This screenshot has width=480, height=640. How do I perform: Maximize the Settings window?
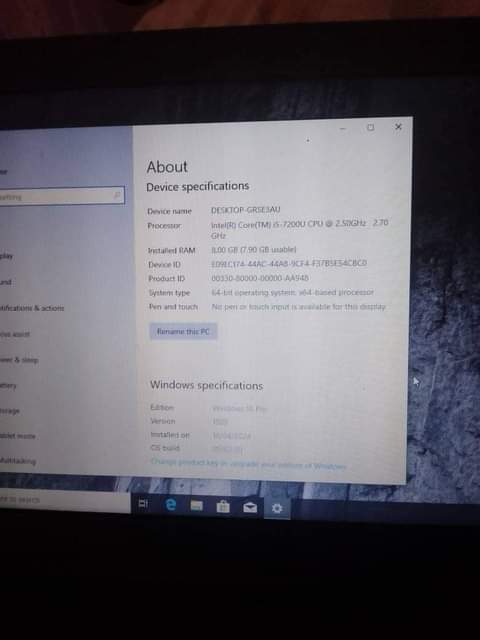click(371, 128)
